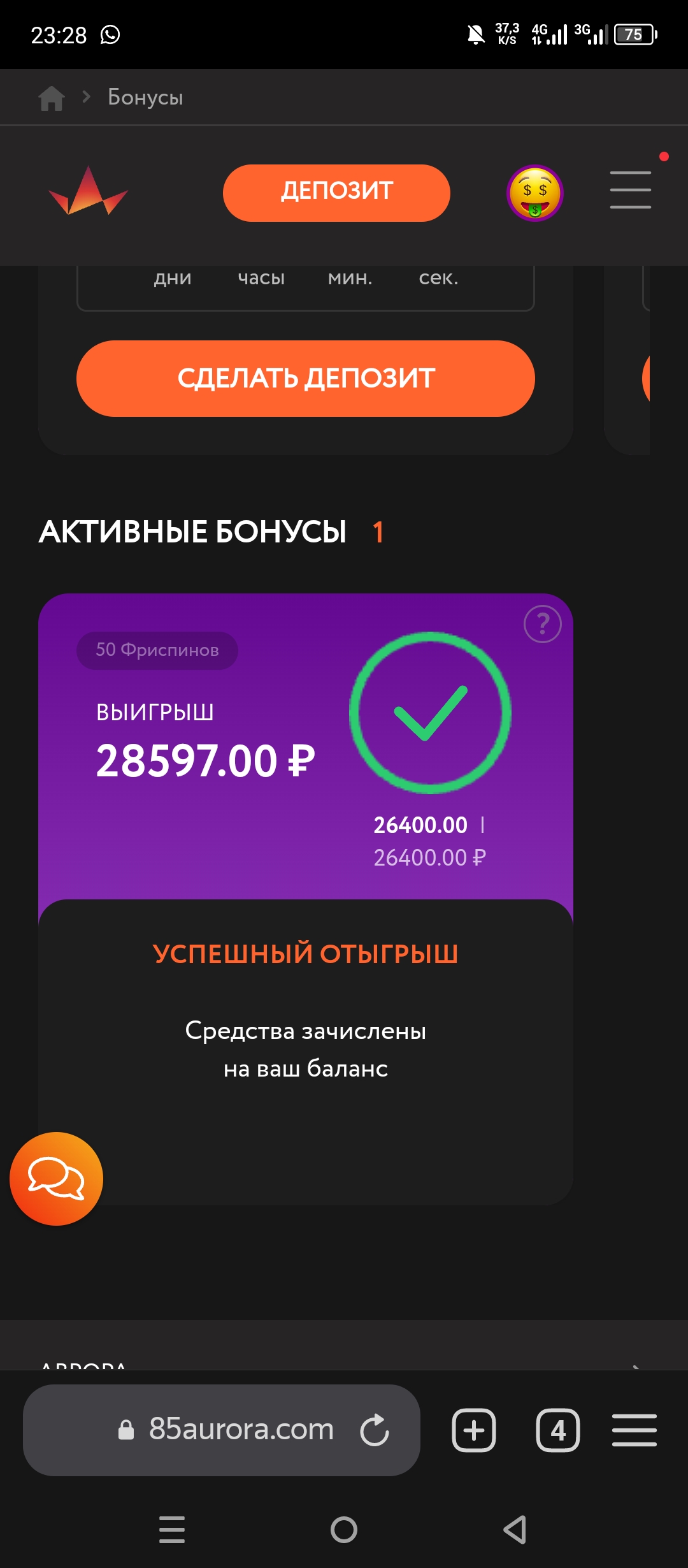
Task: Open Android recent apps button
Action: (x=172, y=1529)
